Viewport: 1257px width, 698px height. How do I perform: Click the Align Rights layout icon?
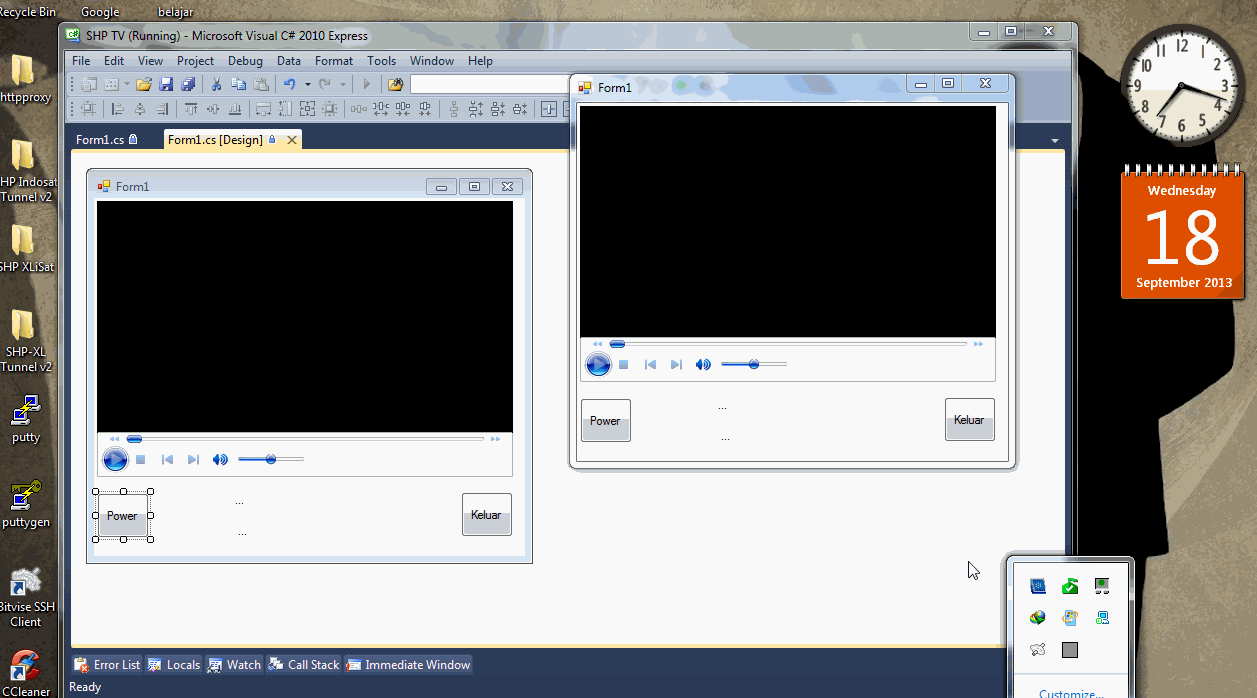(162, 109)
